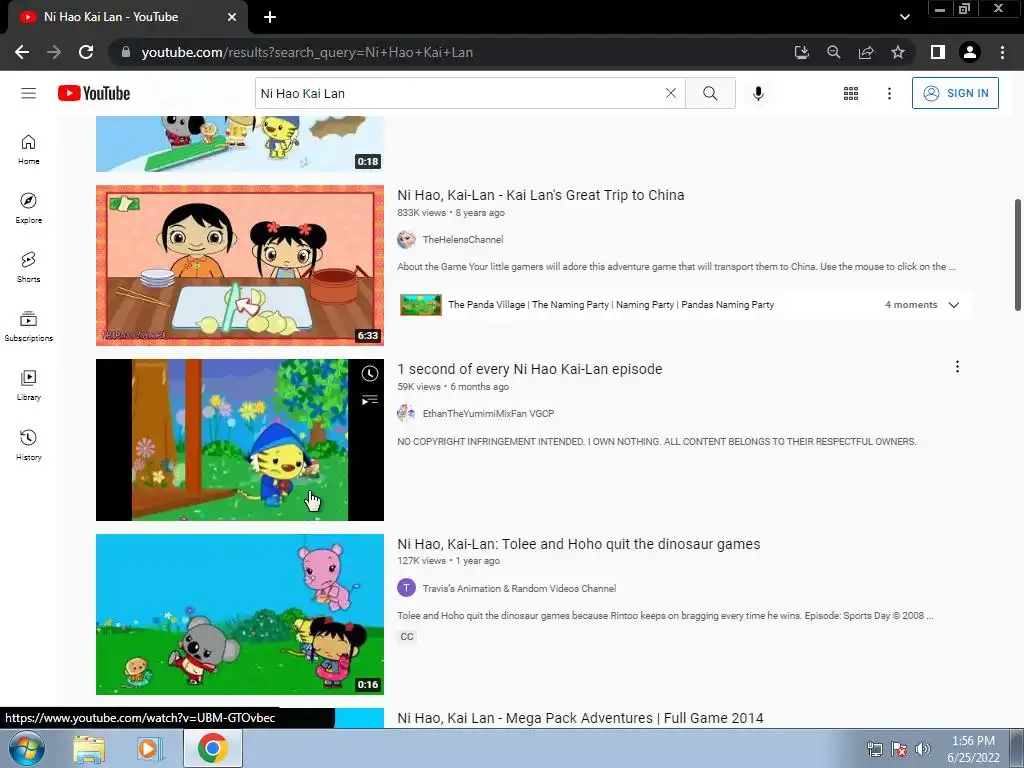This screenshot has height=768, width=1024.
Task: Toggle the browser side panel
Action: click(x=937, y=52)
